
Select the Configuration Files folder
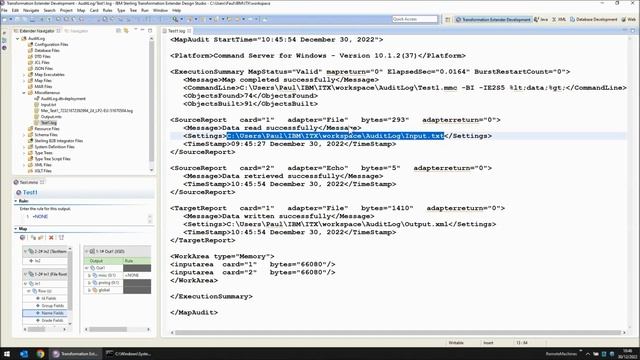tap(51, 44)
